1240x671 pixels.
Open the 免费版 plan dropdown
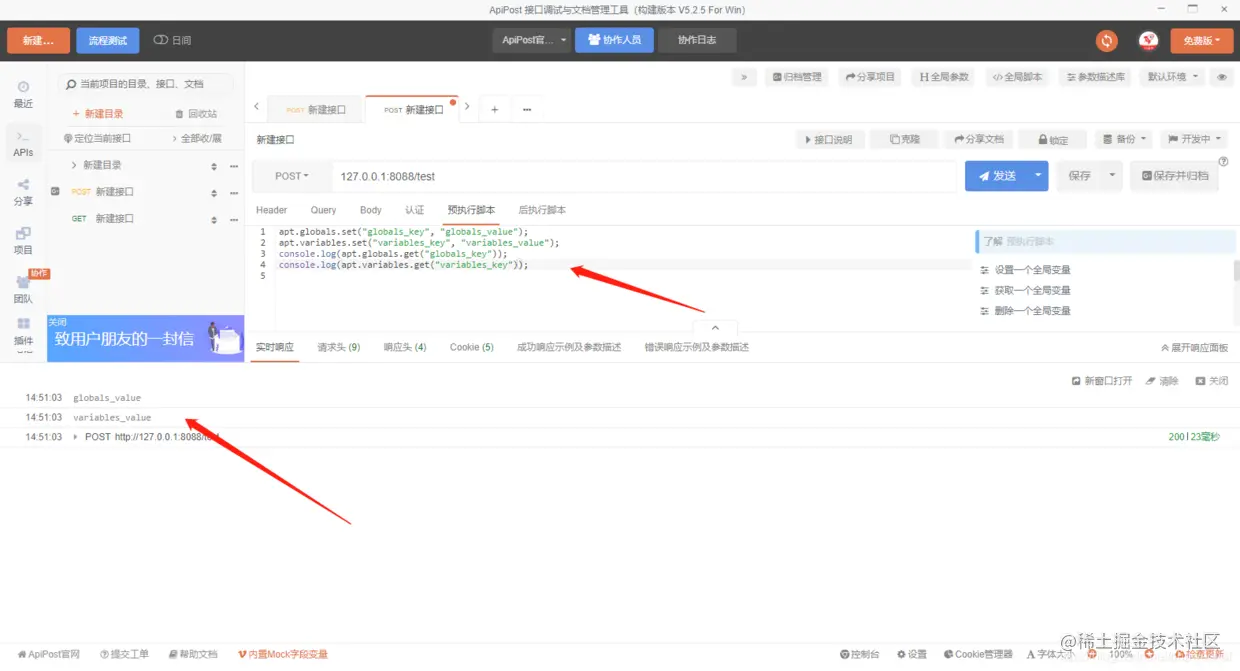(x=1201, y=40)
